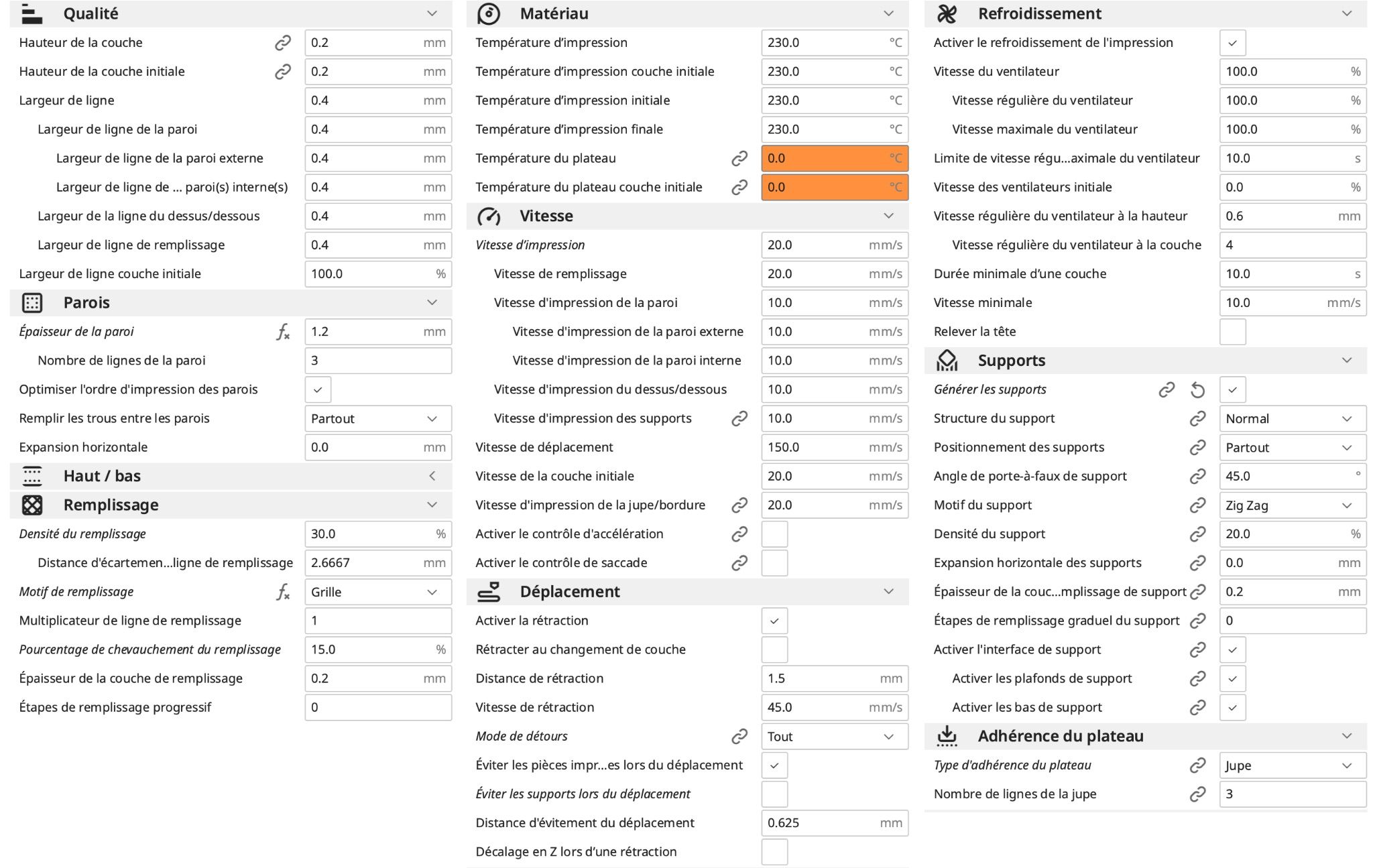Screen dimensions: 1373x868
Task: Open the Motif de remplissage Grille dropdown
Action: coord(377,593)
